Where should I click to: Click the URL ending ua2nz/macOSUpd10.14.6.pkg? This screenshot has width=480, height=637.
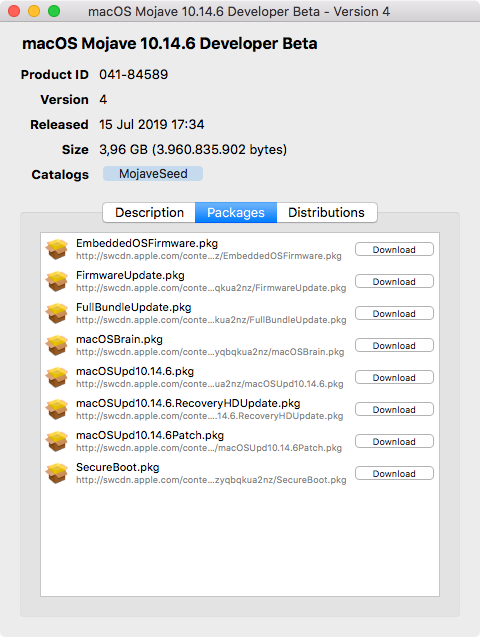coord(210,384)
